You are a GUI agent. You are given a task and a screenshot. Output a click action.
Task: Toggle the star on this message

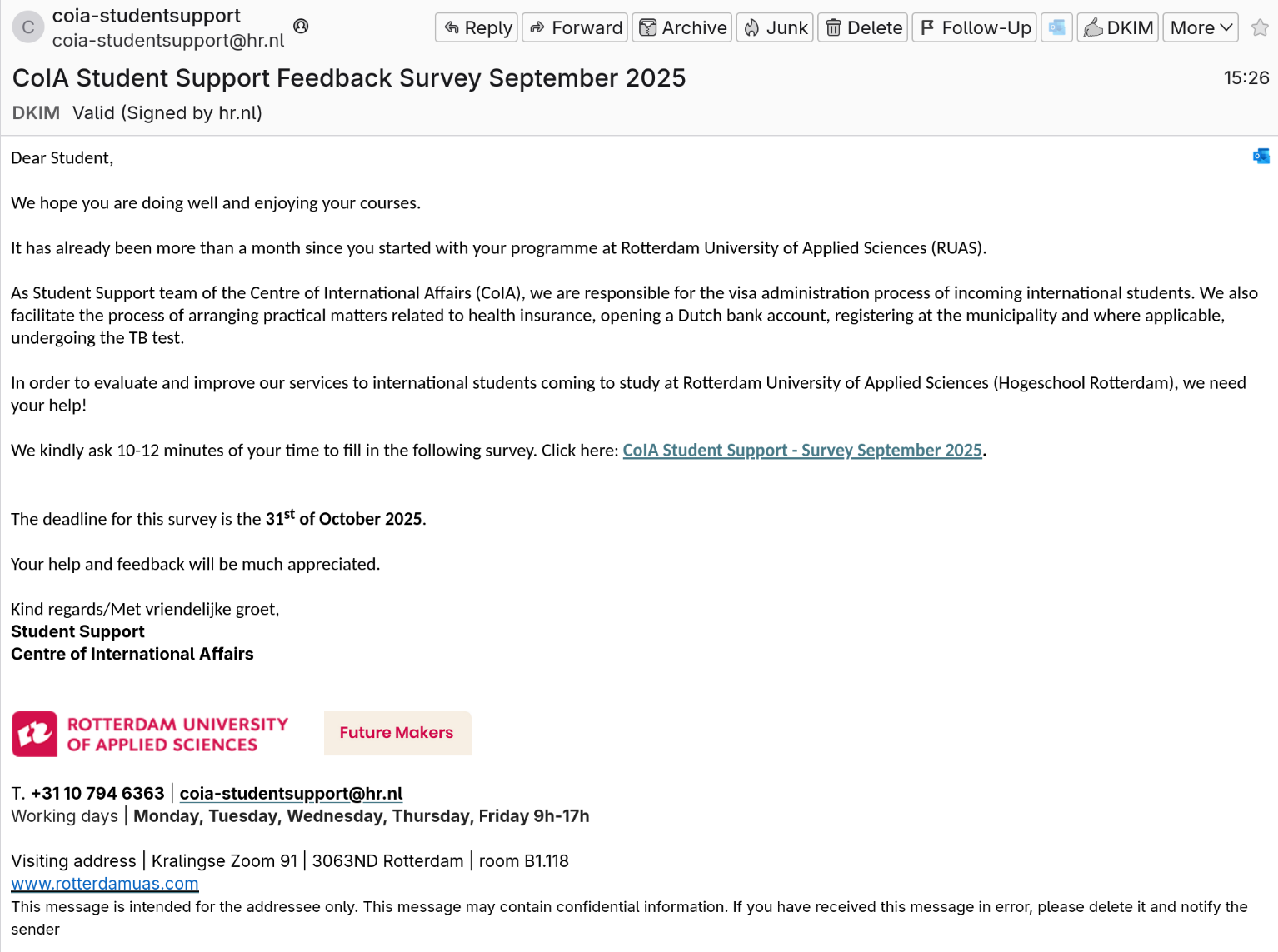[x=1260, y=27]
